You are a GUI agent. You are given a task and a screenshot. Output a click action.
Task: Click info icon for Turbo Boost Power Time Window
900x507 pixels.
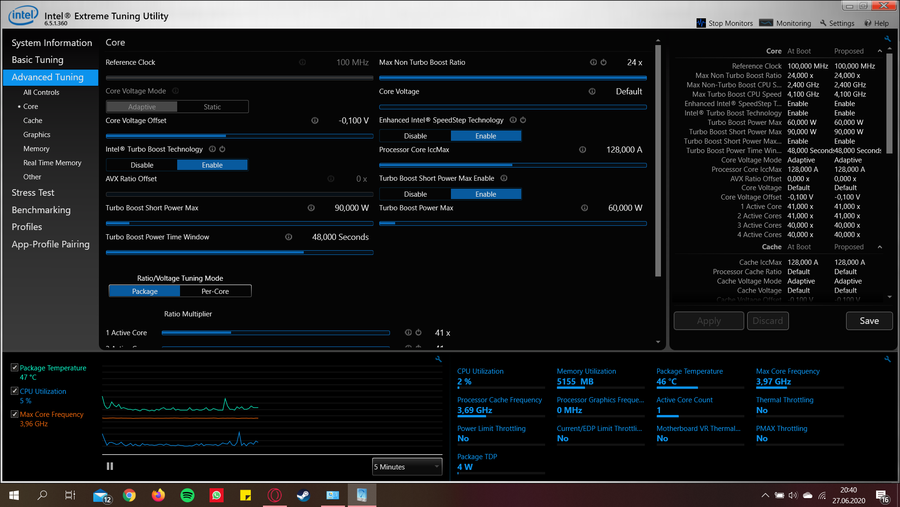coord(289,237)
